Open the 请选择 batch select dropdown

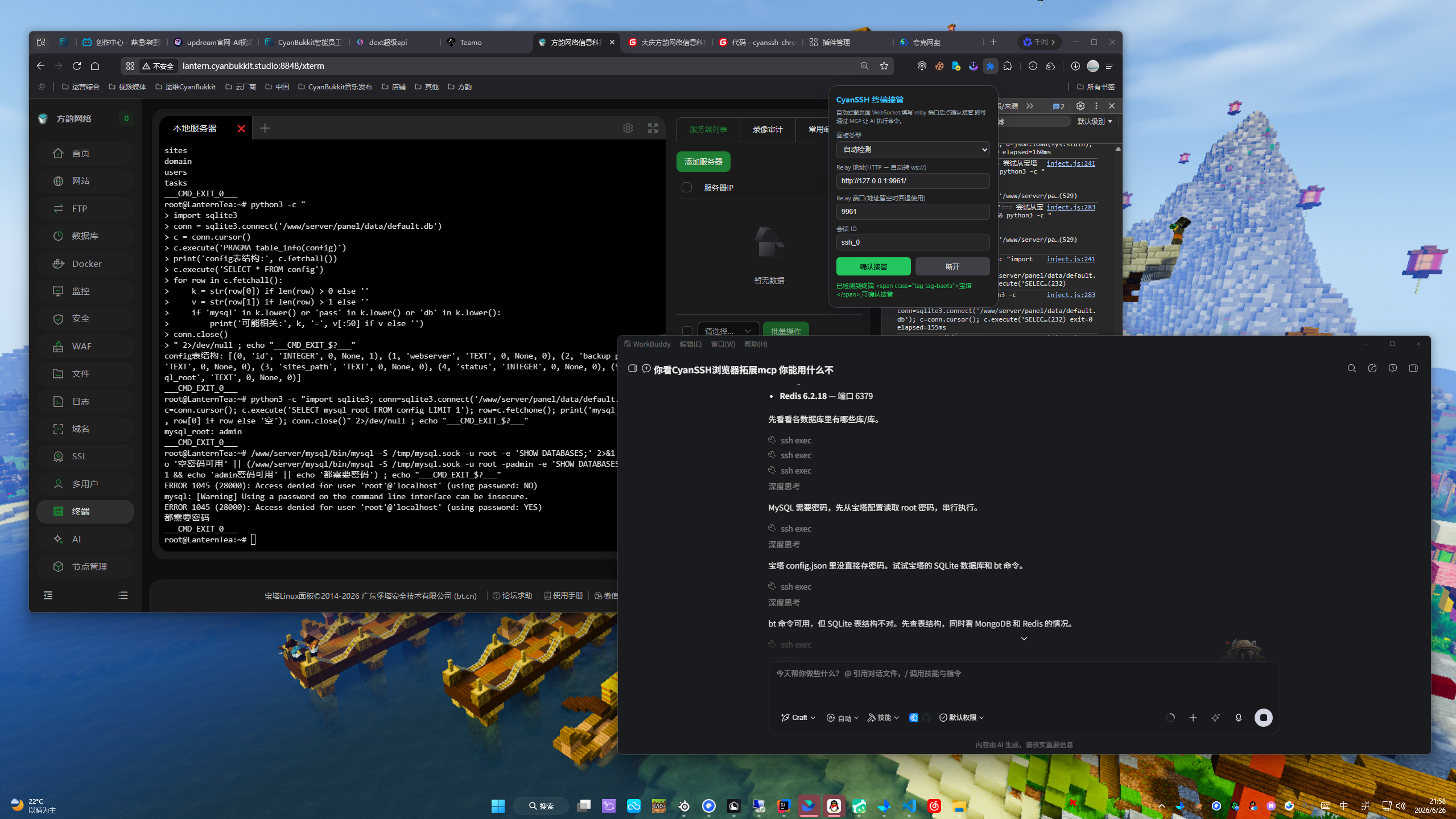click(728, 331)
